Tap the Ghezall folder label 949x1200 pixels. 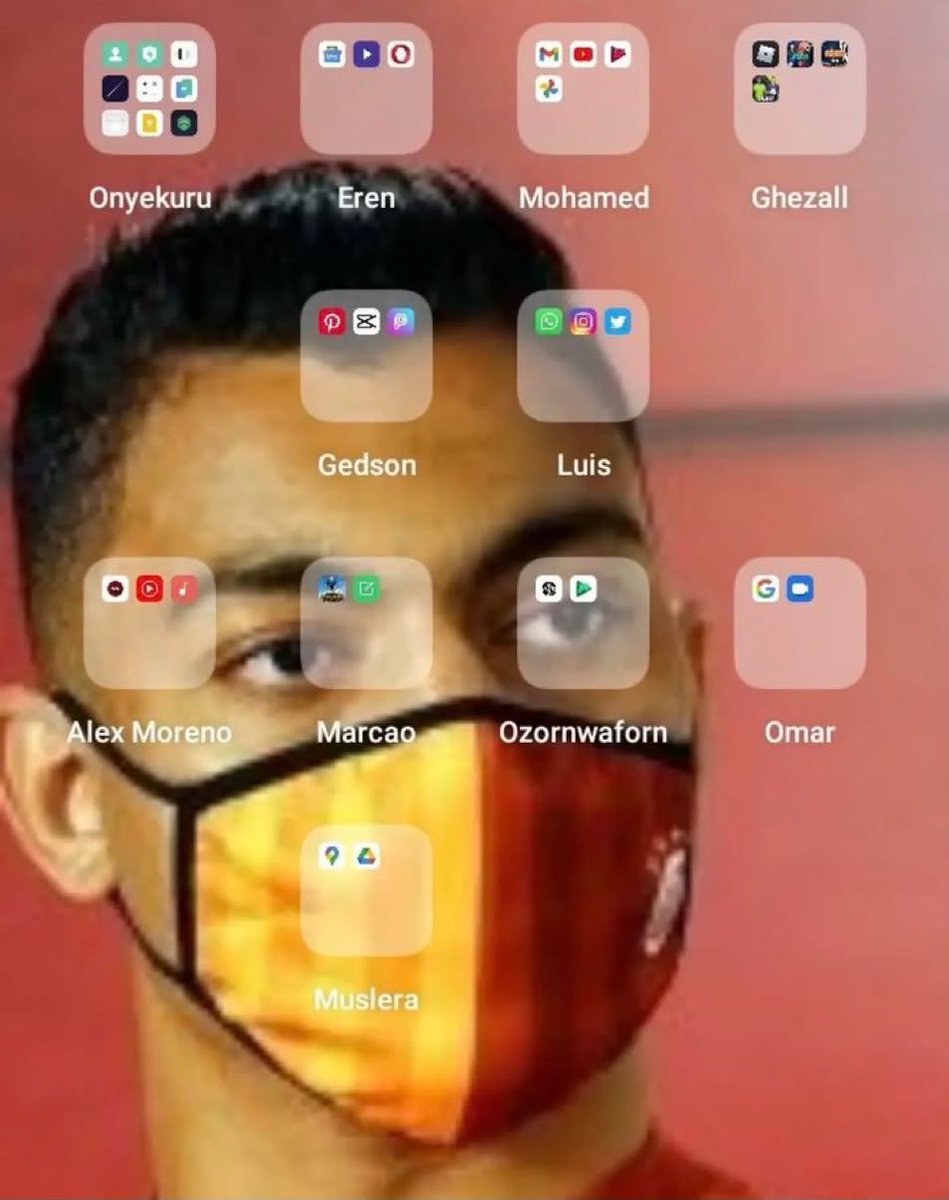800,198
